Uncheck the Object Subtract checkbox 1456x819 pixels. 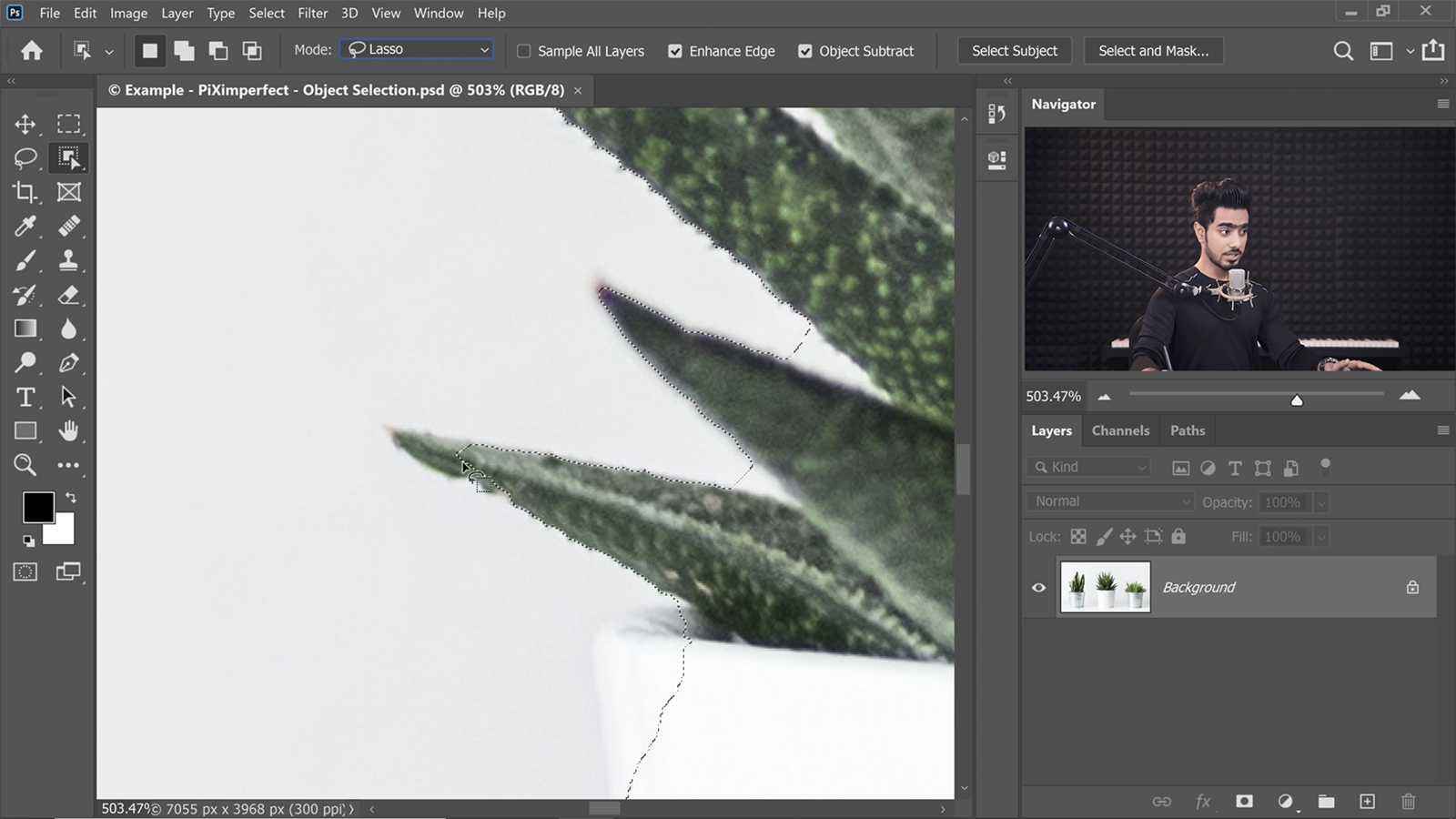pos(805,51)
